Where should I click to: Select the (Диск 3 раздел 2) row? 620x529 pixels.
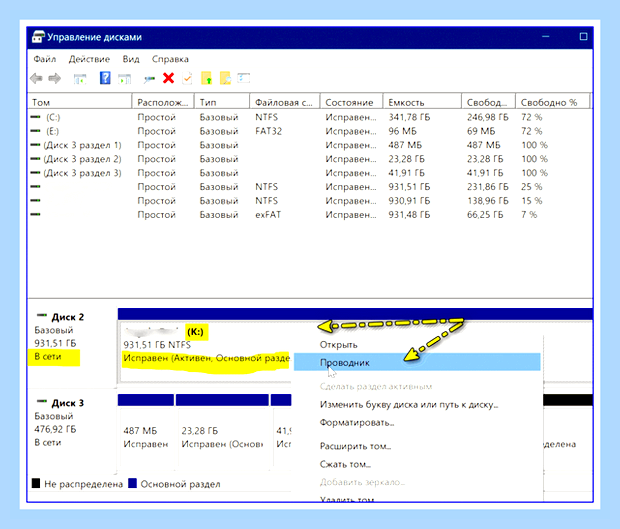[310, 159]
